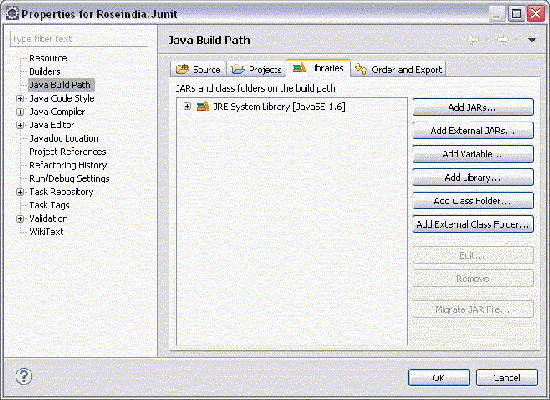The width and height of the screenshot is (550, 400).
Task: Expand the Java Code Style tree node
Action: 20,99
